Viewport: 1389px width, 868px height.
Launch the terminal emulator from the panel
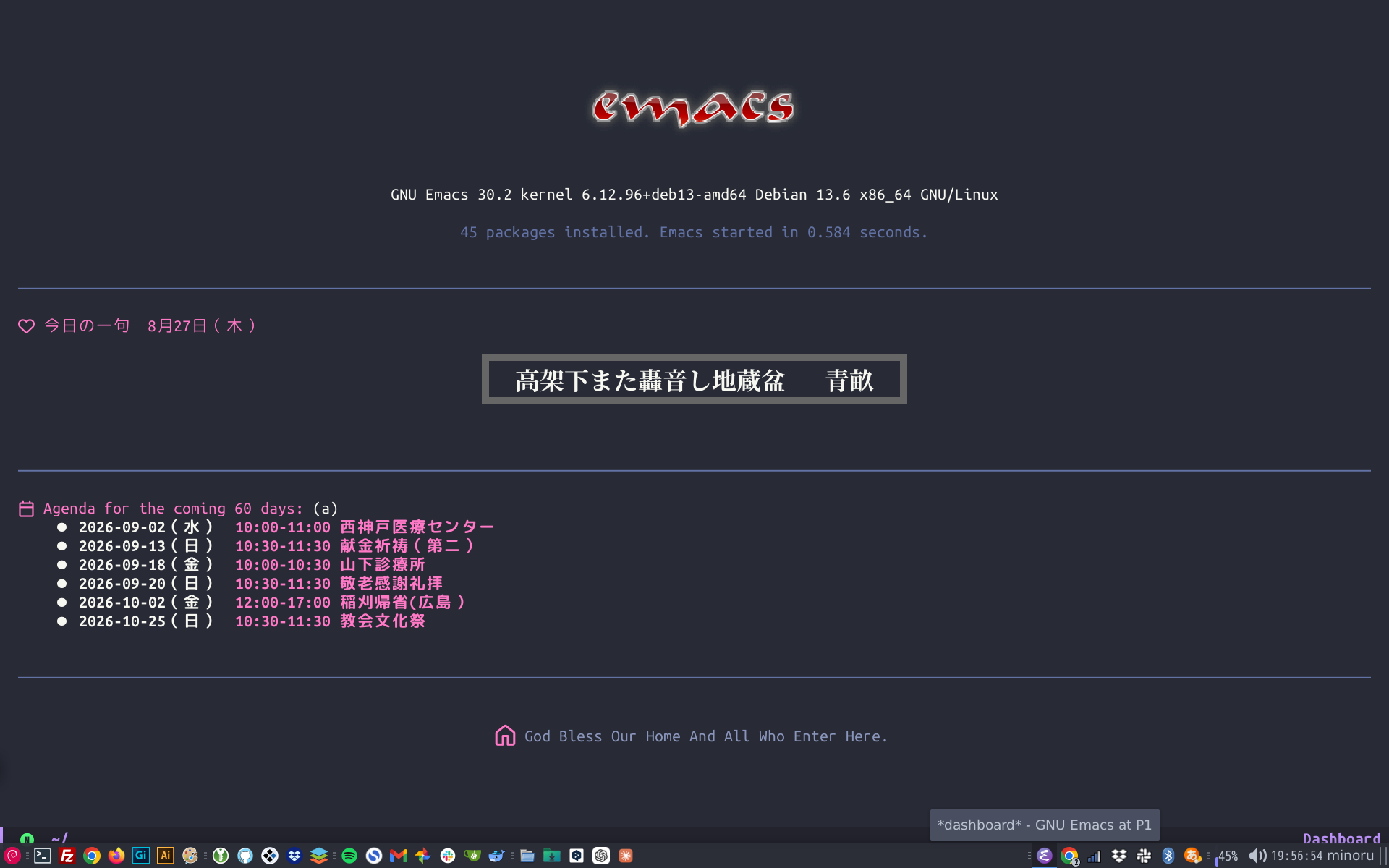point(43,856)
